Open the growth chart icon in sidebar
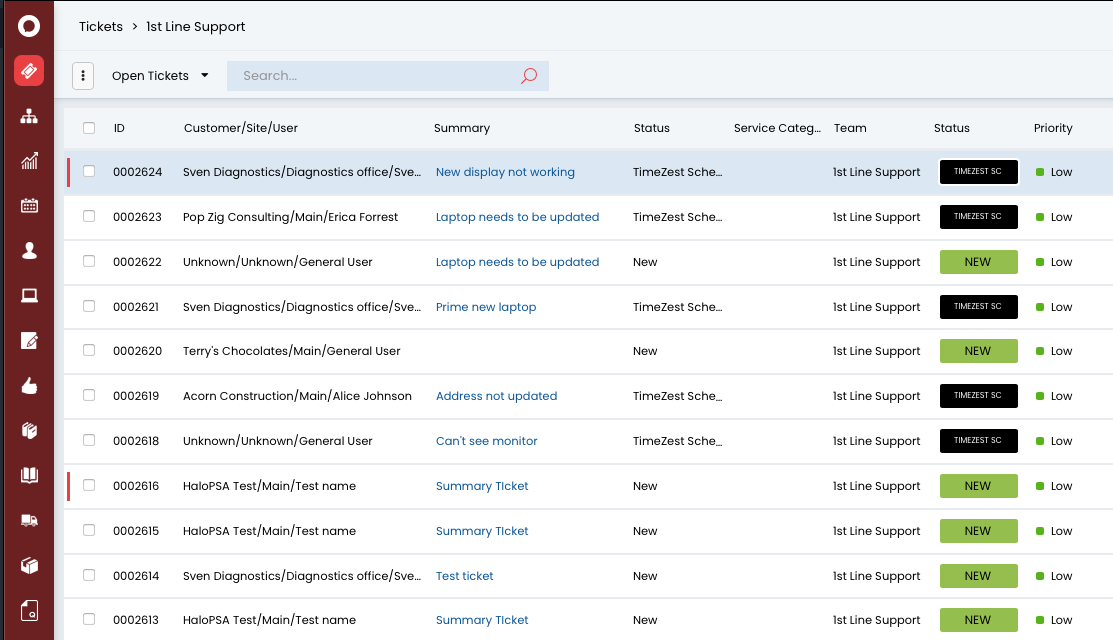The image size is (1113, 640). tap(28, 161)
